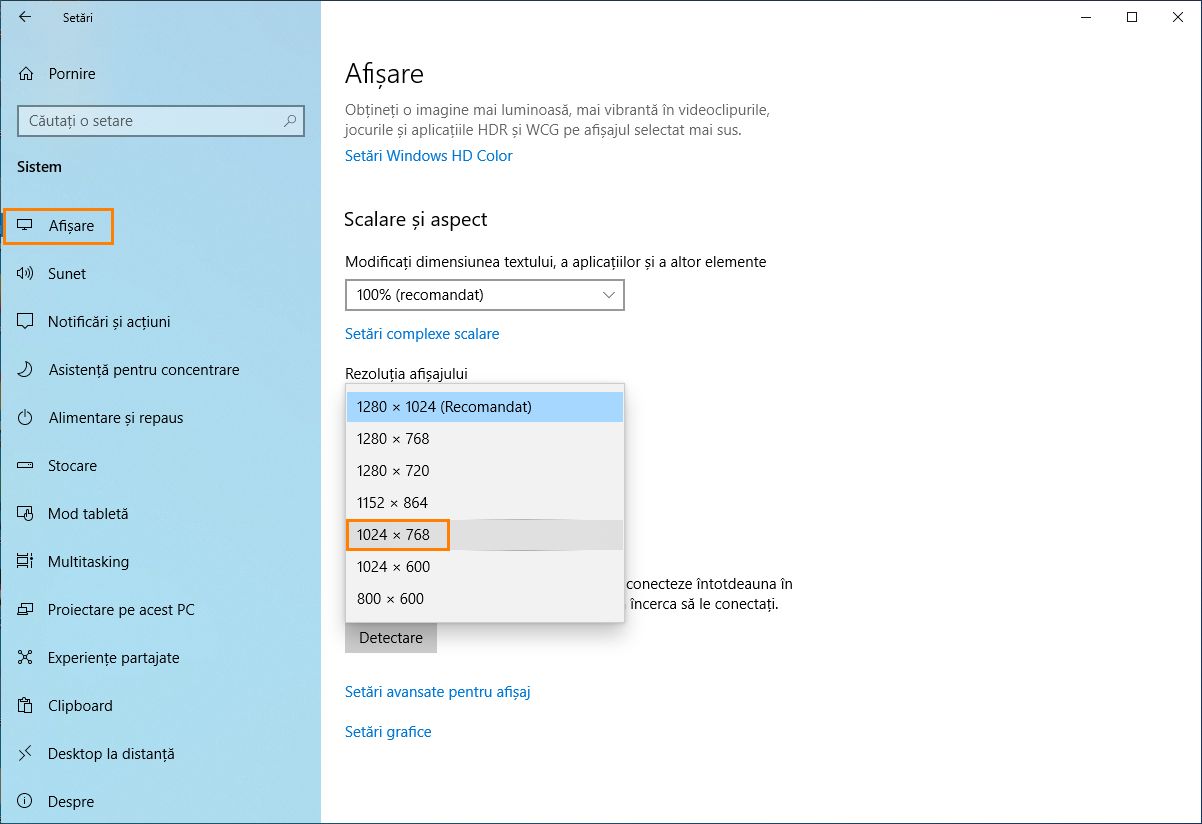Choose 1280 × 720 resolution
The width and height of the screenshot is (1202, 824).
tap(485, 471)
